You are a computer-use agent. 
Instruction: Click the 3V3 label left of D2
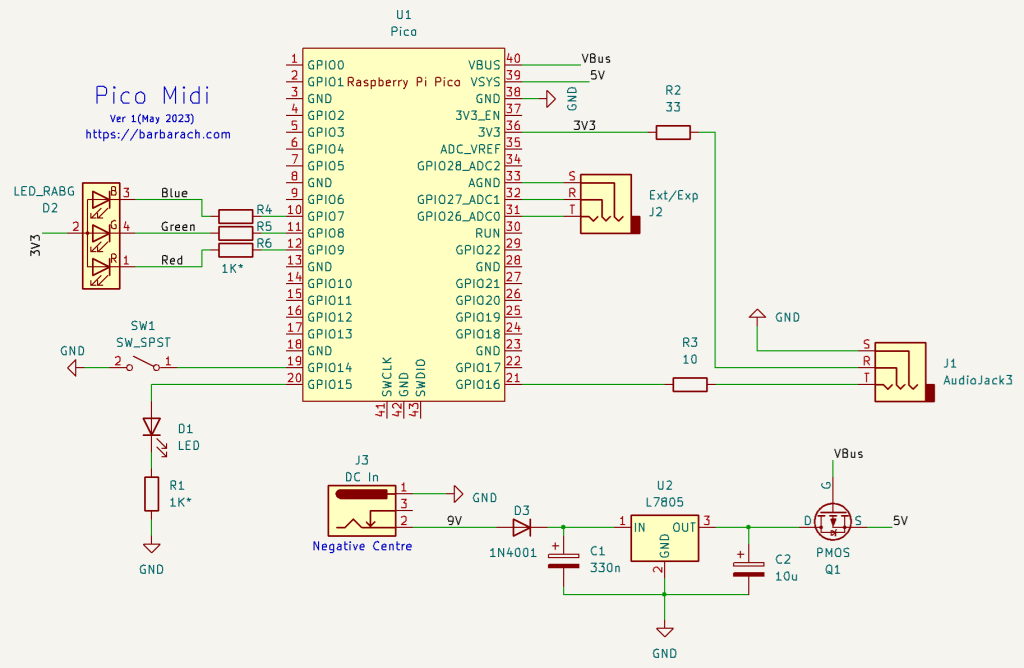tap(35, 245)
